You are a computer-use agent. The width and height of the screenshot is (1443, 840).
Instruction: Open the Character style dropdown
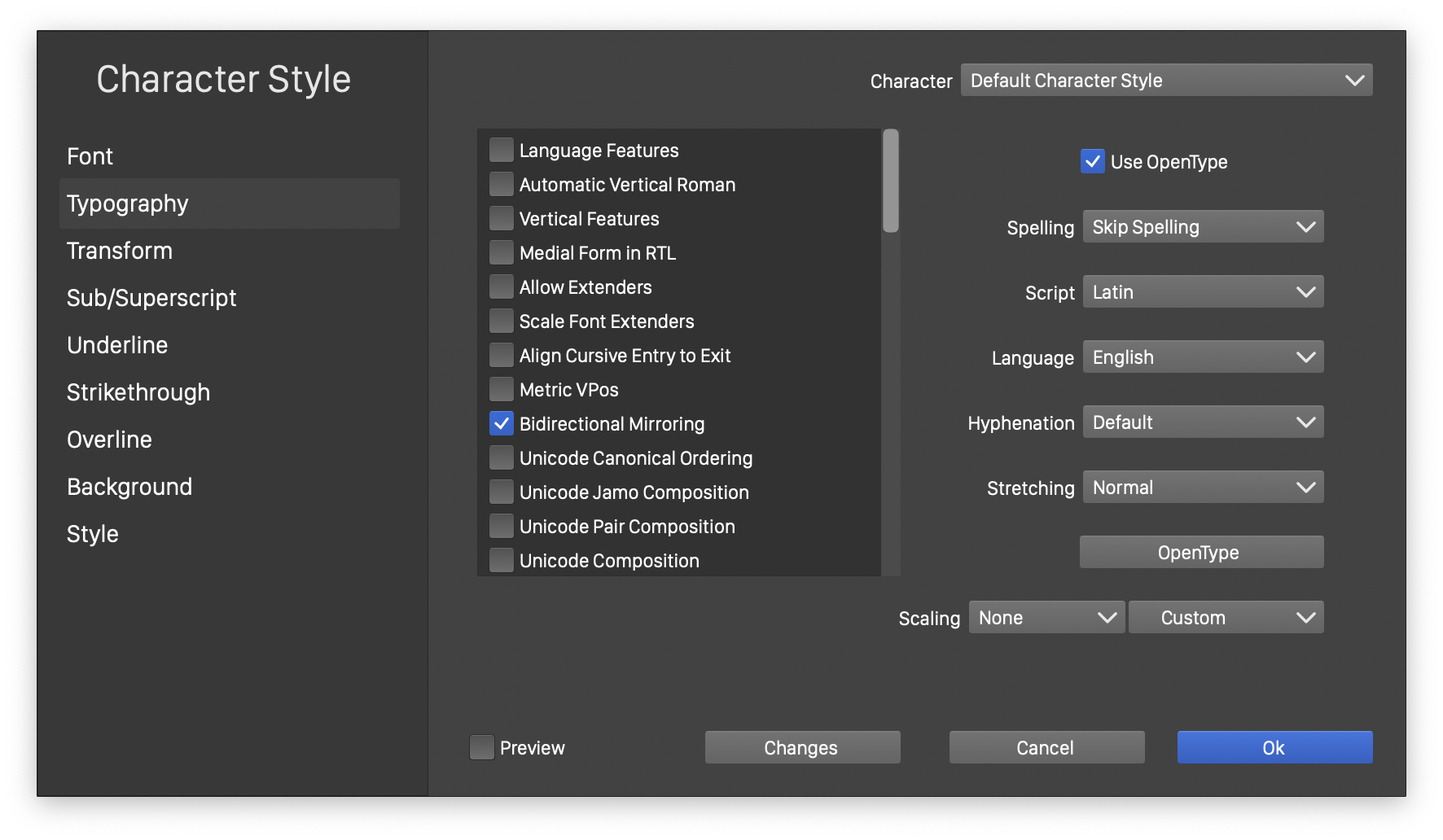click(x=1166, y=81)
